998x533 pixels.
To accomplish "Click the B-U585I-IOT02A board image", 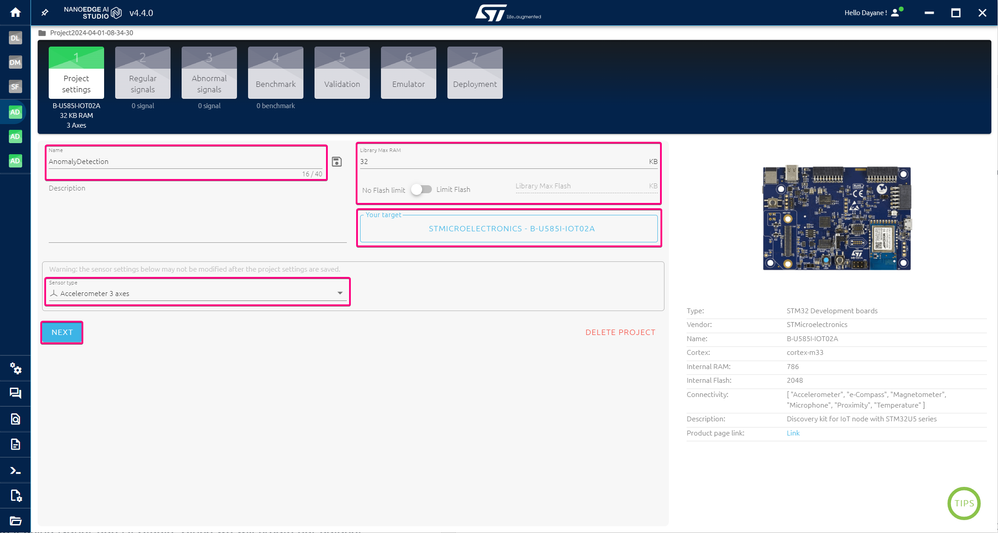I will [836, 218].
